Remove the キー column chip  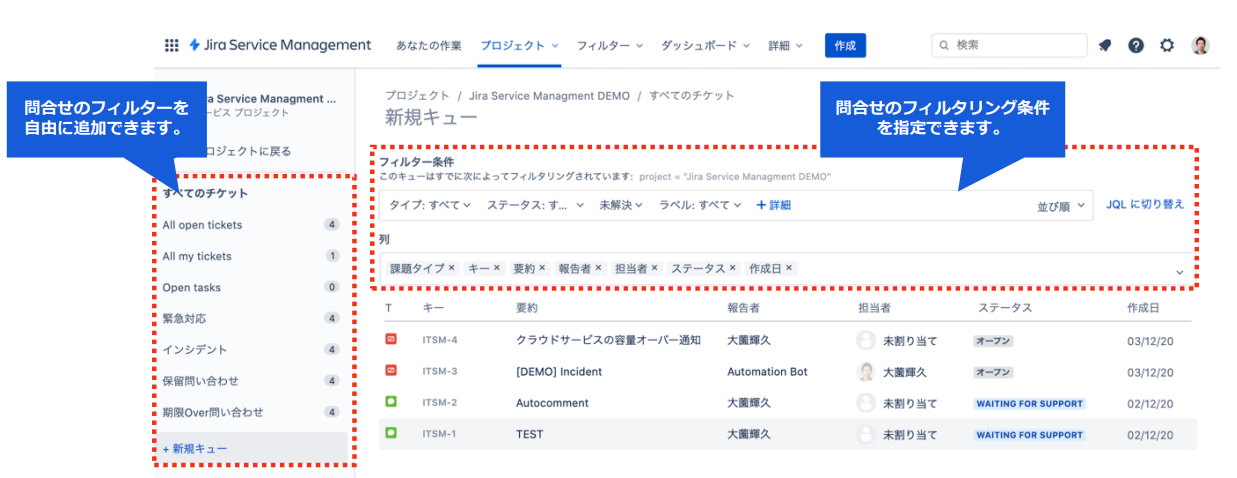(x=496, y=268)
